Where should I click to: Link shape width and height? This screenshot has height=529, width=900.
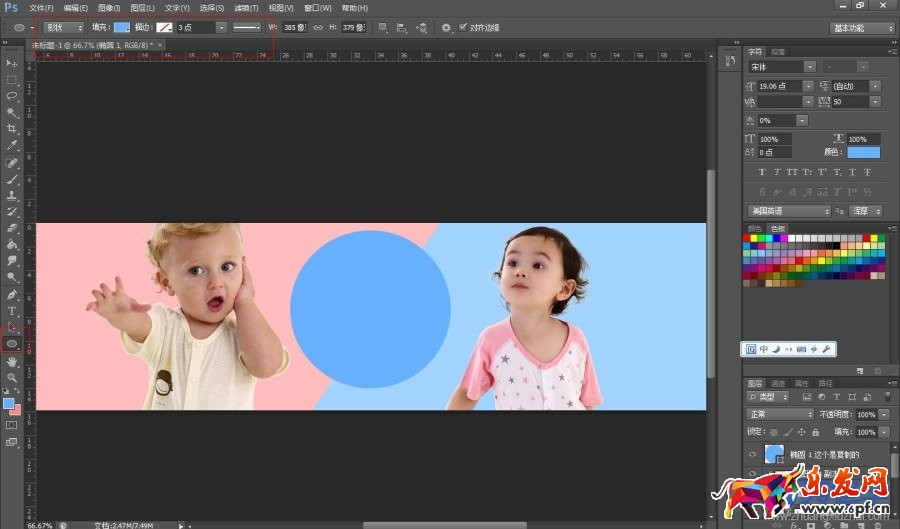click(318, 27)
